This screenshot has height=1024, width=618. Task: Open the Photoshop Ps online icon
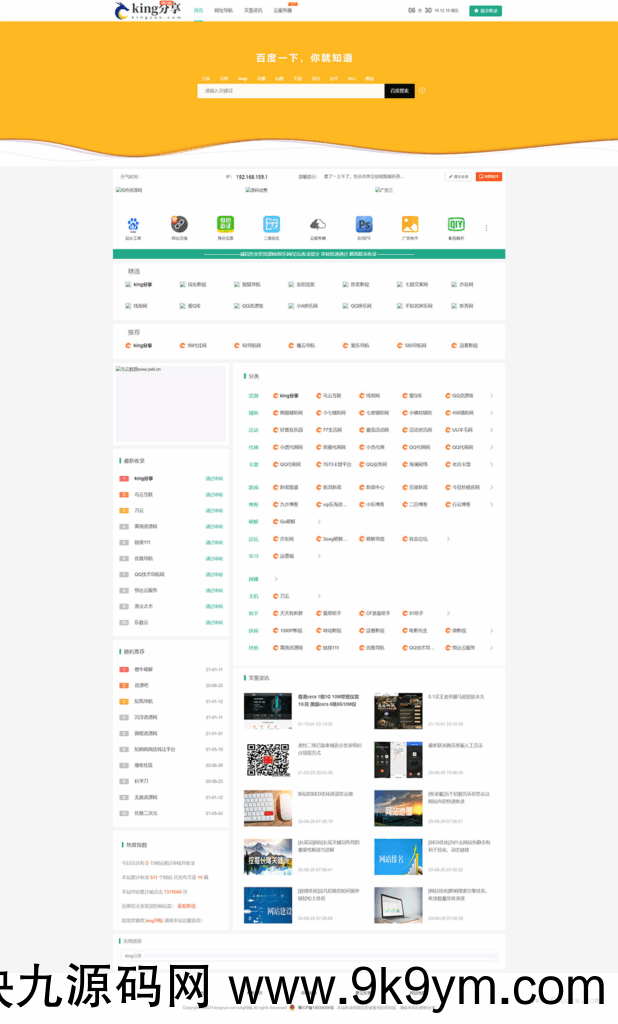click(x=364, y=224)
